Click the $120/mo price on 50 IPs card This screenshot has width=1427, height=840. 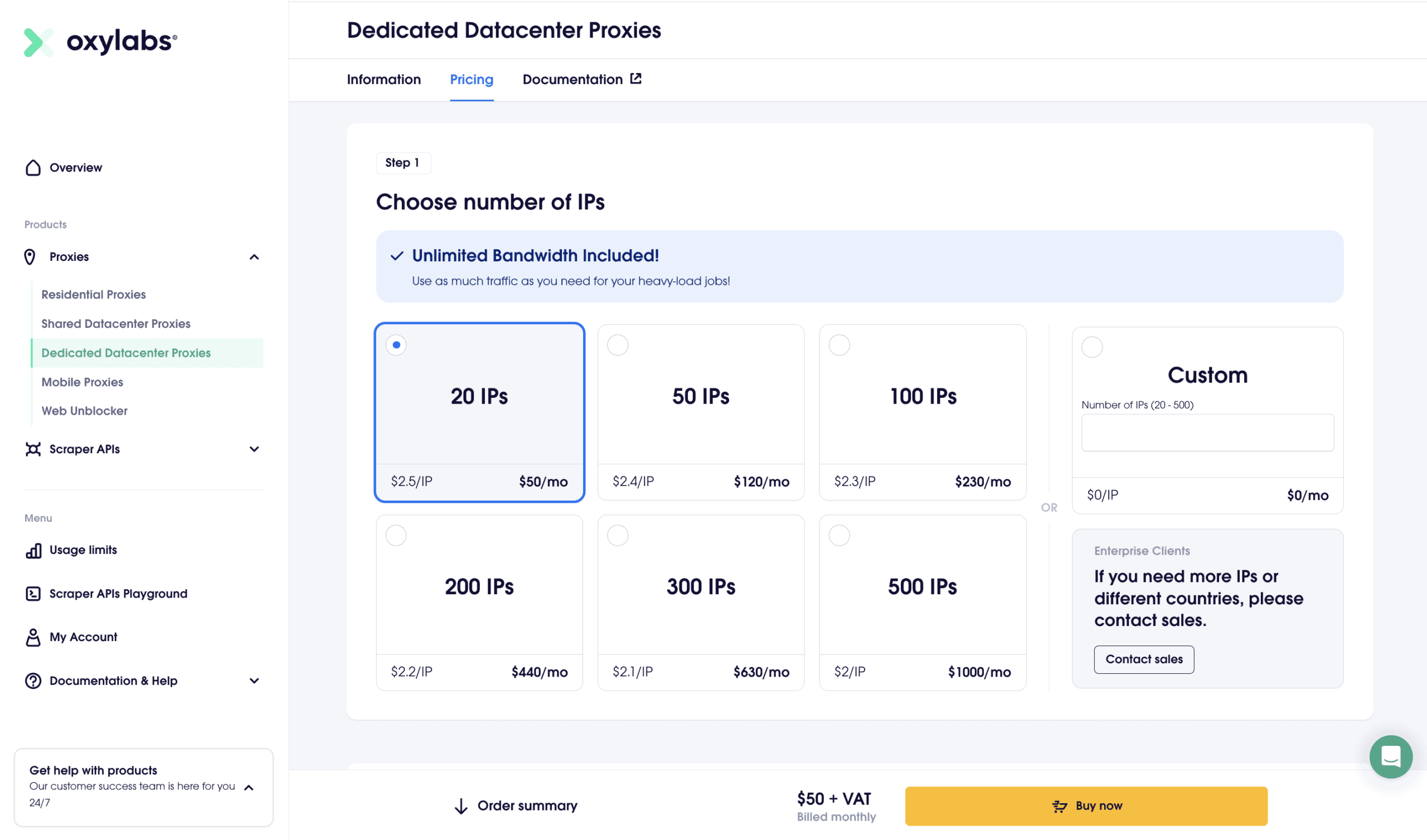pos(761,482)
